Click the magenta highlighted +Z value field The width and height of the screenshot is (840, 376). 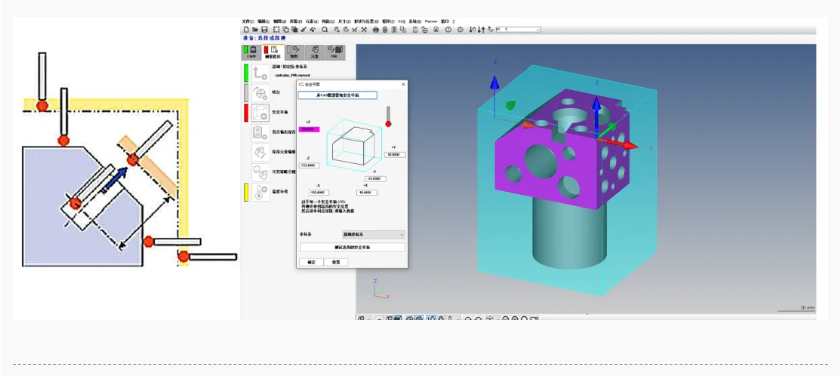[310, 130]
